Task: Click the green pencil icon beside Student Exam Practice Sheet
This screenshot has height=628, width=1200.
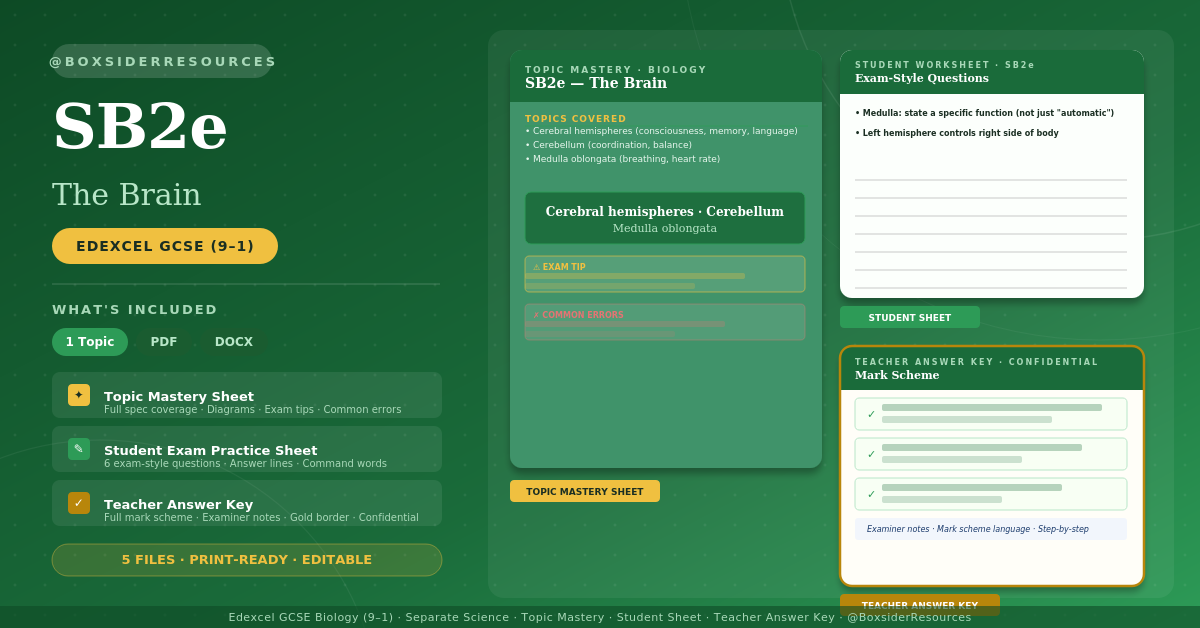Action: (79, 449)
